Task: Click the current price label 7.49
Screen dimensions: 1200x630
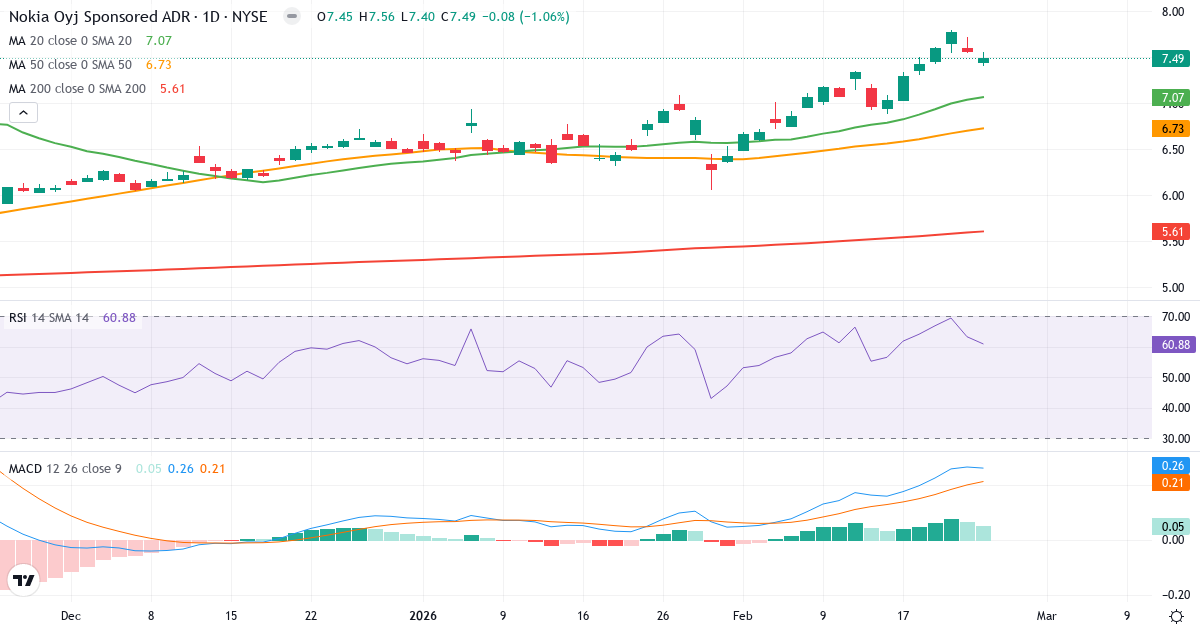Action: click(1171, 59)
